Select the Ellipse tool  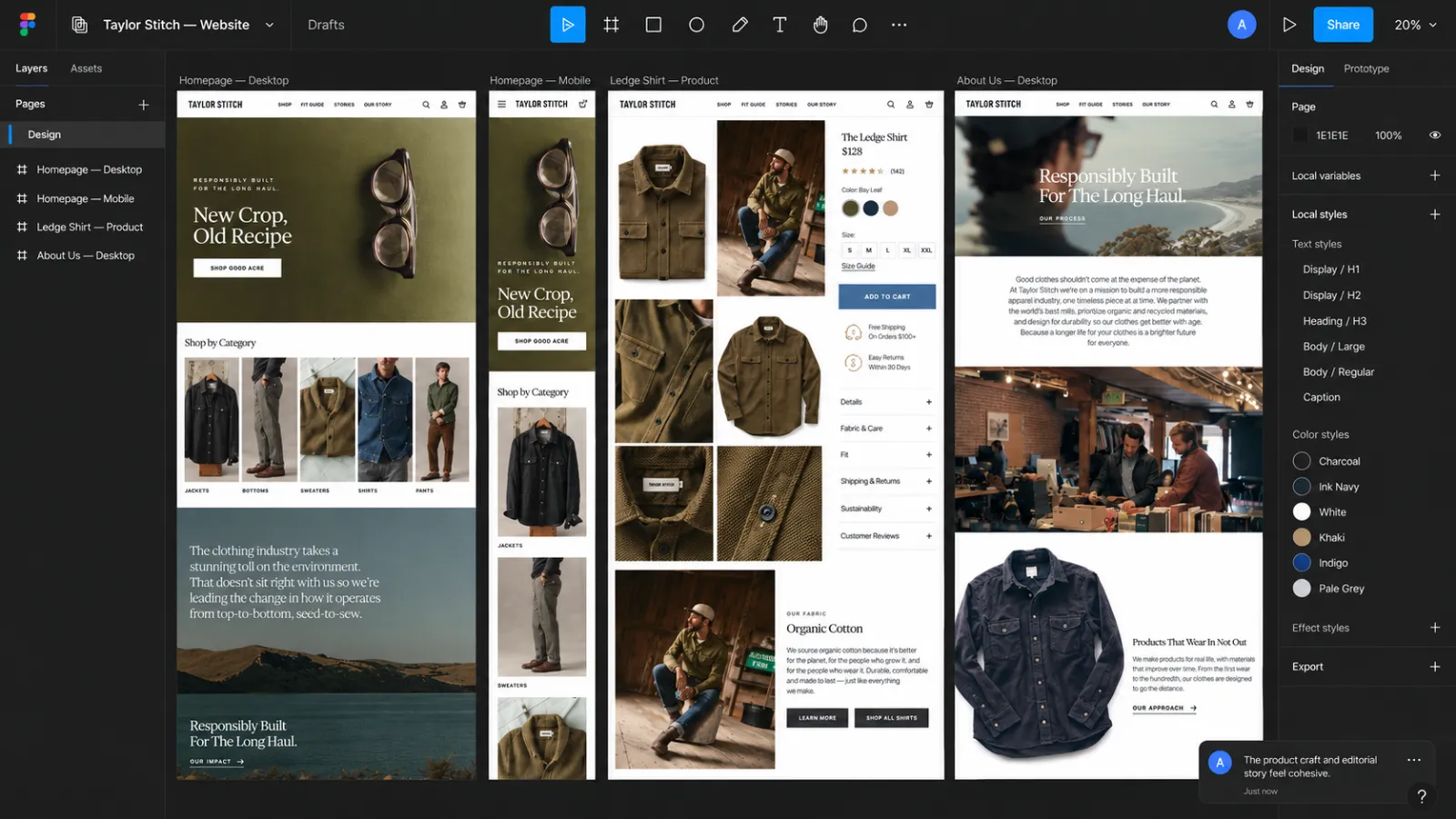tap(696, 25)
